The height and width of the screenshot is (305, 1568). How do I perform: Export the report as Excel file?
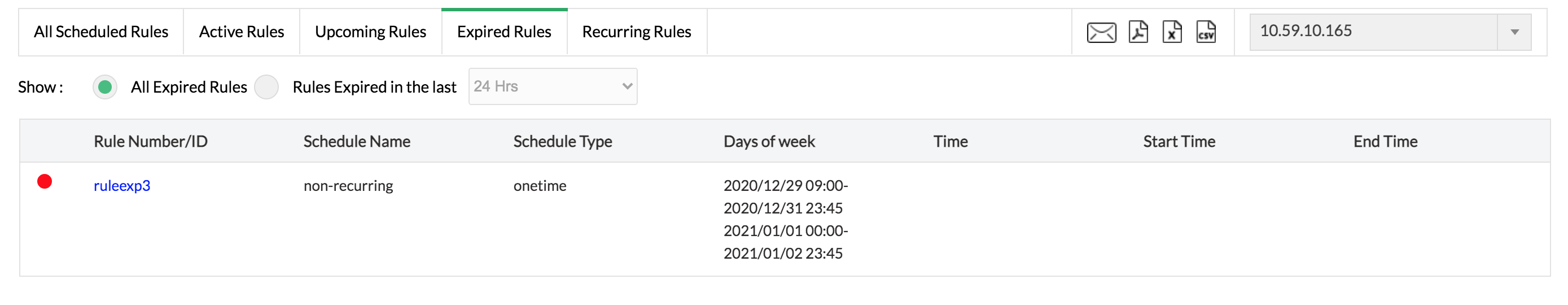(1172, 32)
